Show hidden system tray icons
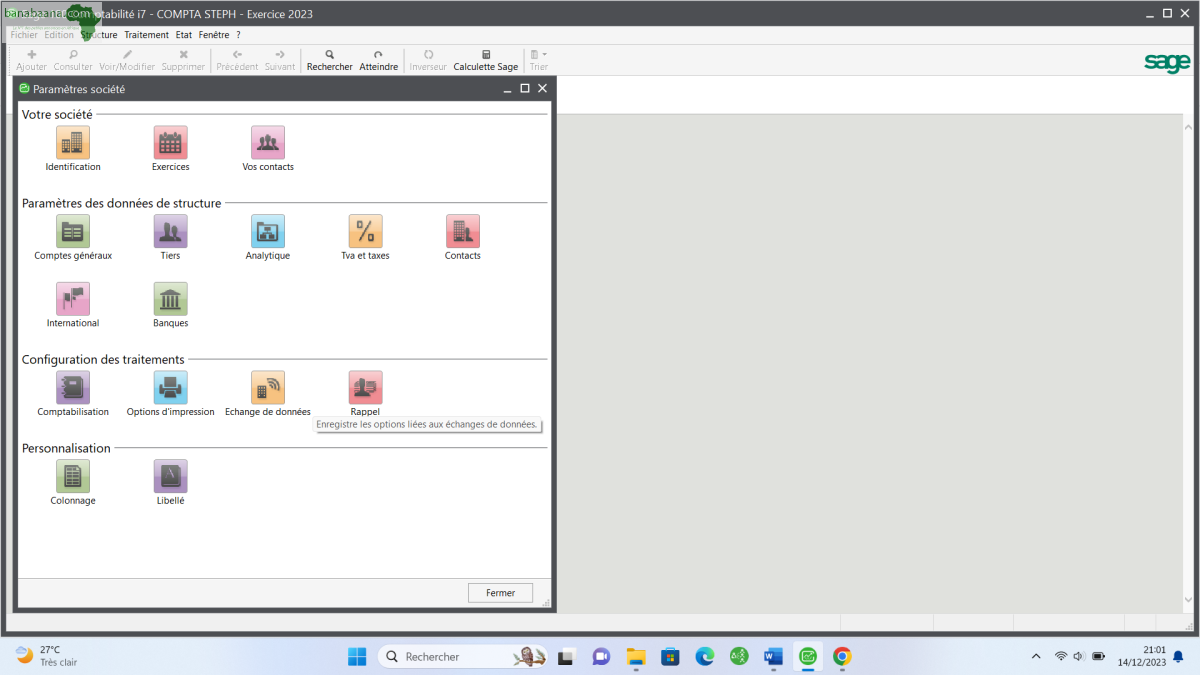The image size is (1200, 675). [1035, 657]
